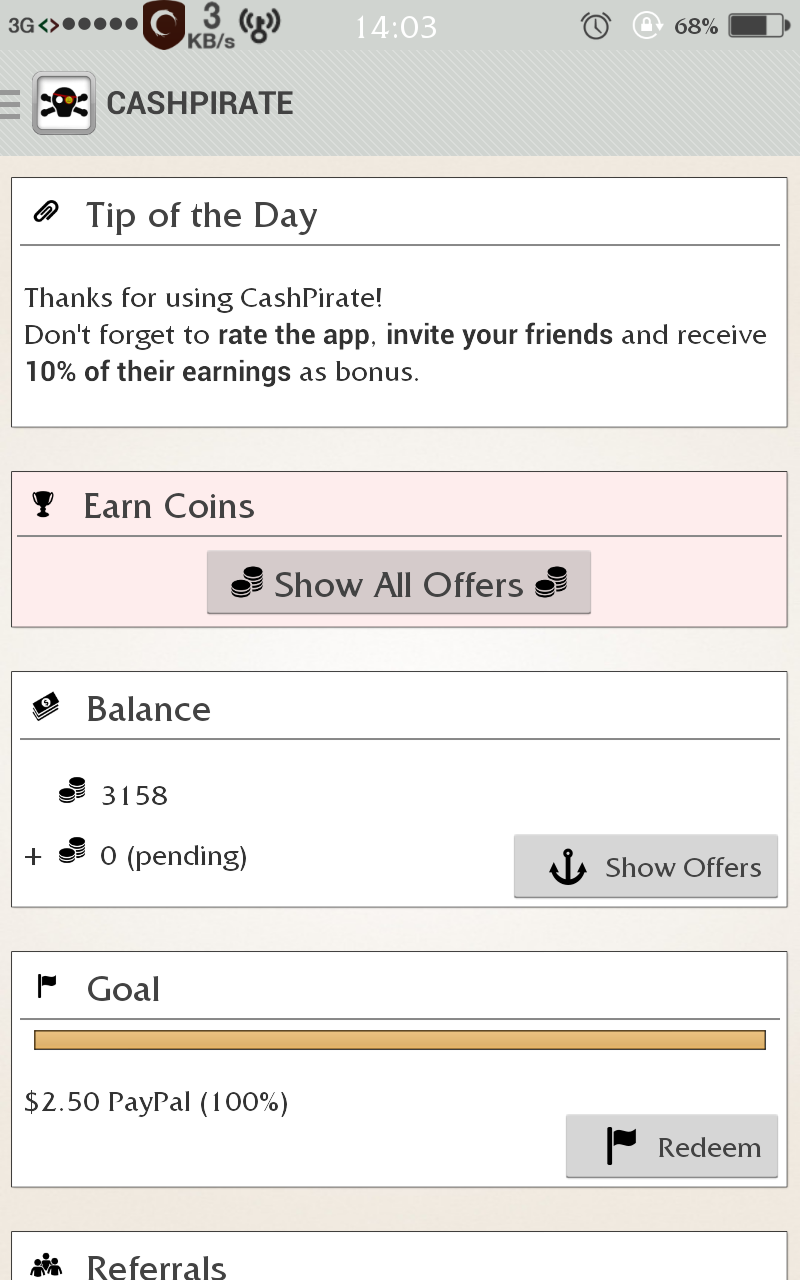This screenshot has height=1280, width=800.
Task: Click the $2.50 PayPal goal text
Action: [156, 1102]
